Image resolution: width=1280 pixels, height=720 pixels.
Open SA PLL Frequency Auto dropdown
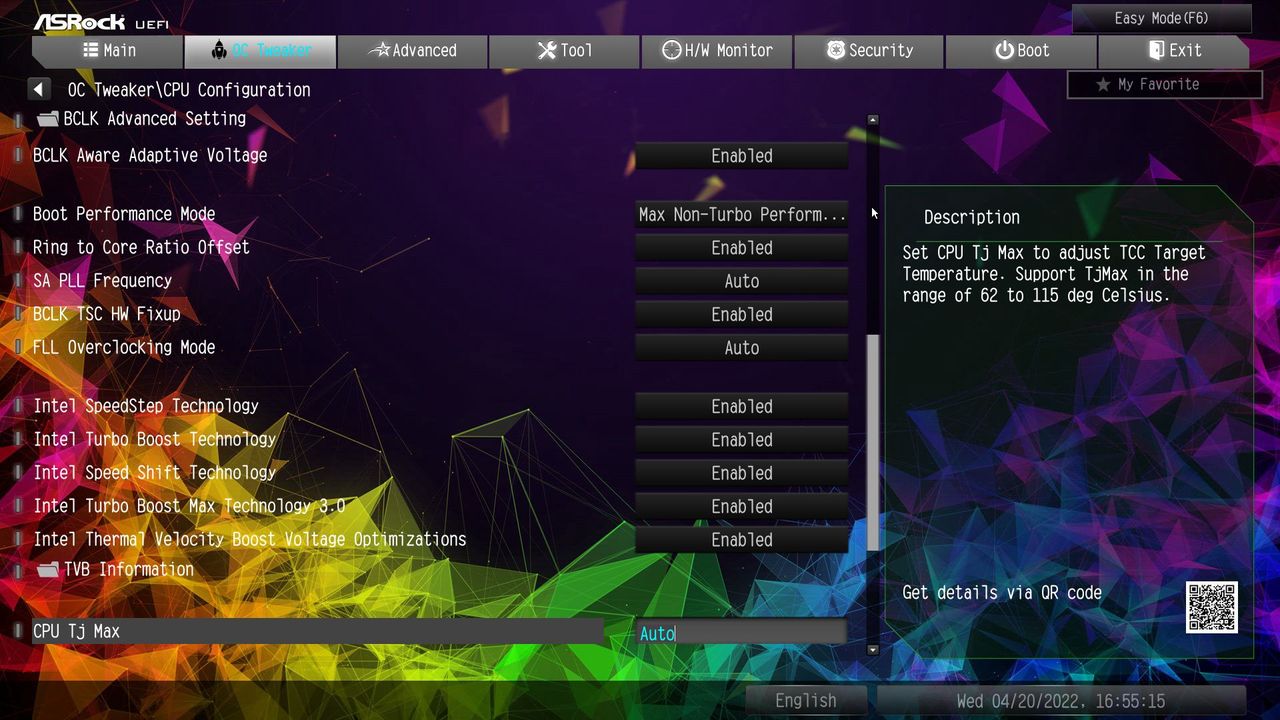[742, 281]
